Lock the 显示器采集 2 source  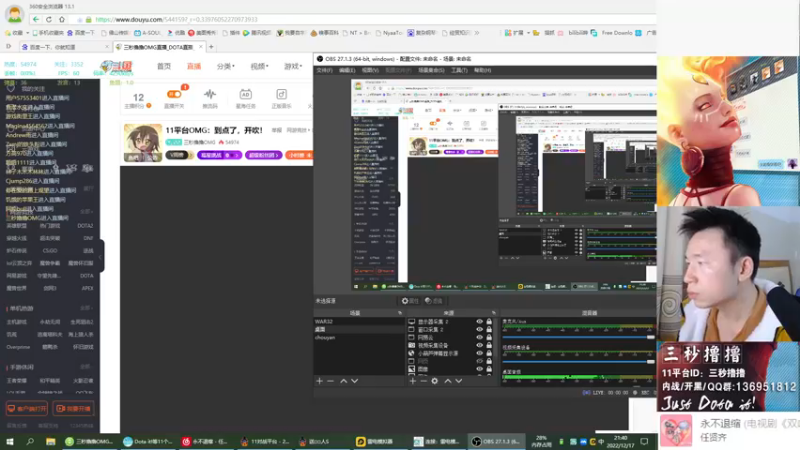(x=489, y=321)
